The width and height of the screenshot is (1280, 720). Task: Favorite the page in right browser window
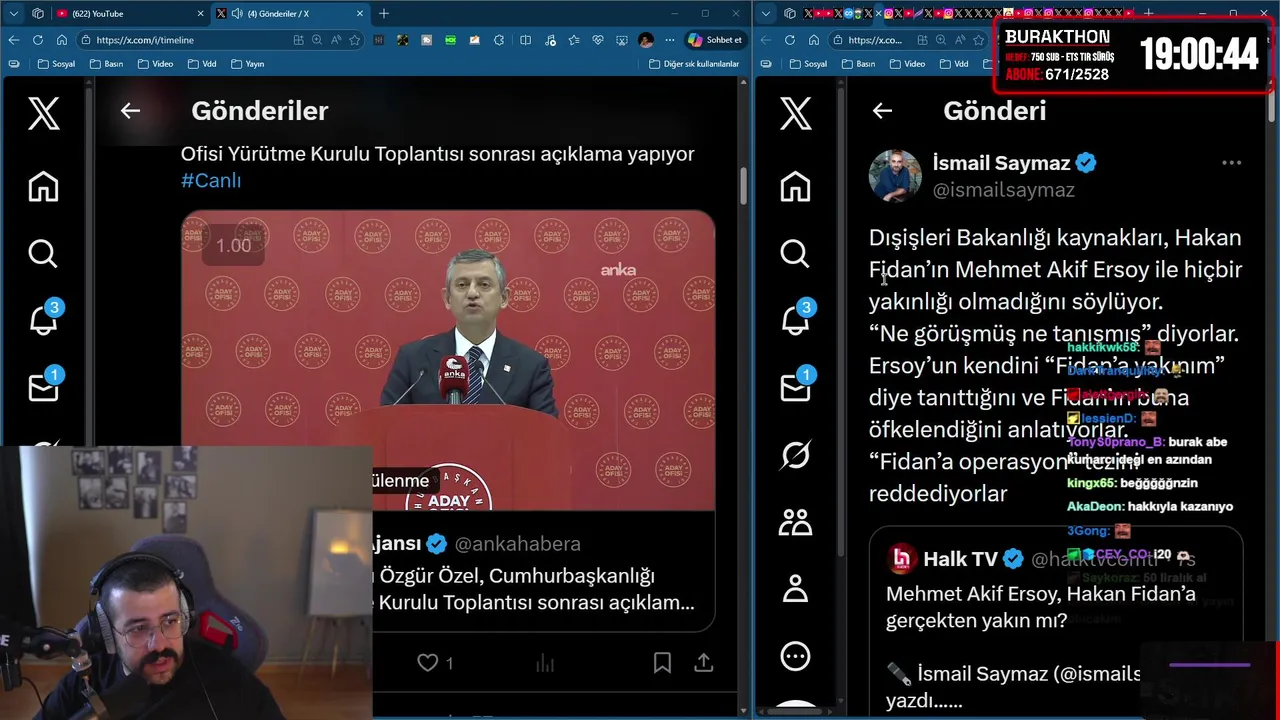coord(979,40)
